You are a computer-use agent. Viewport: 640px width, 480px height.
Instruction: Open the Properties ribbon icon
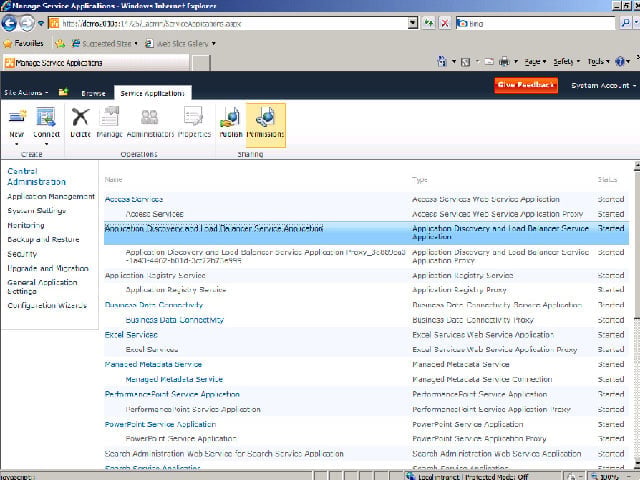[194, 117]
